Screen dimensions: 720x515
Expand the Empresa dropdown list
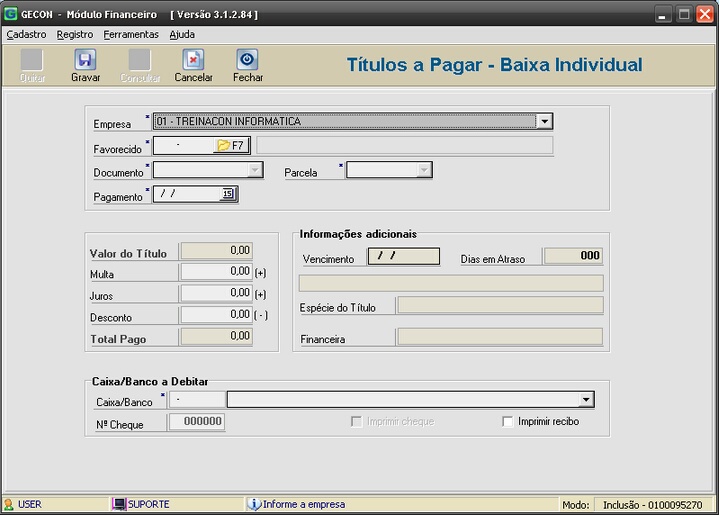[x=544, y=122]
